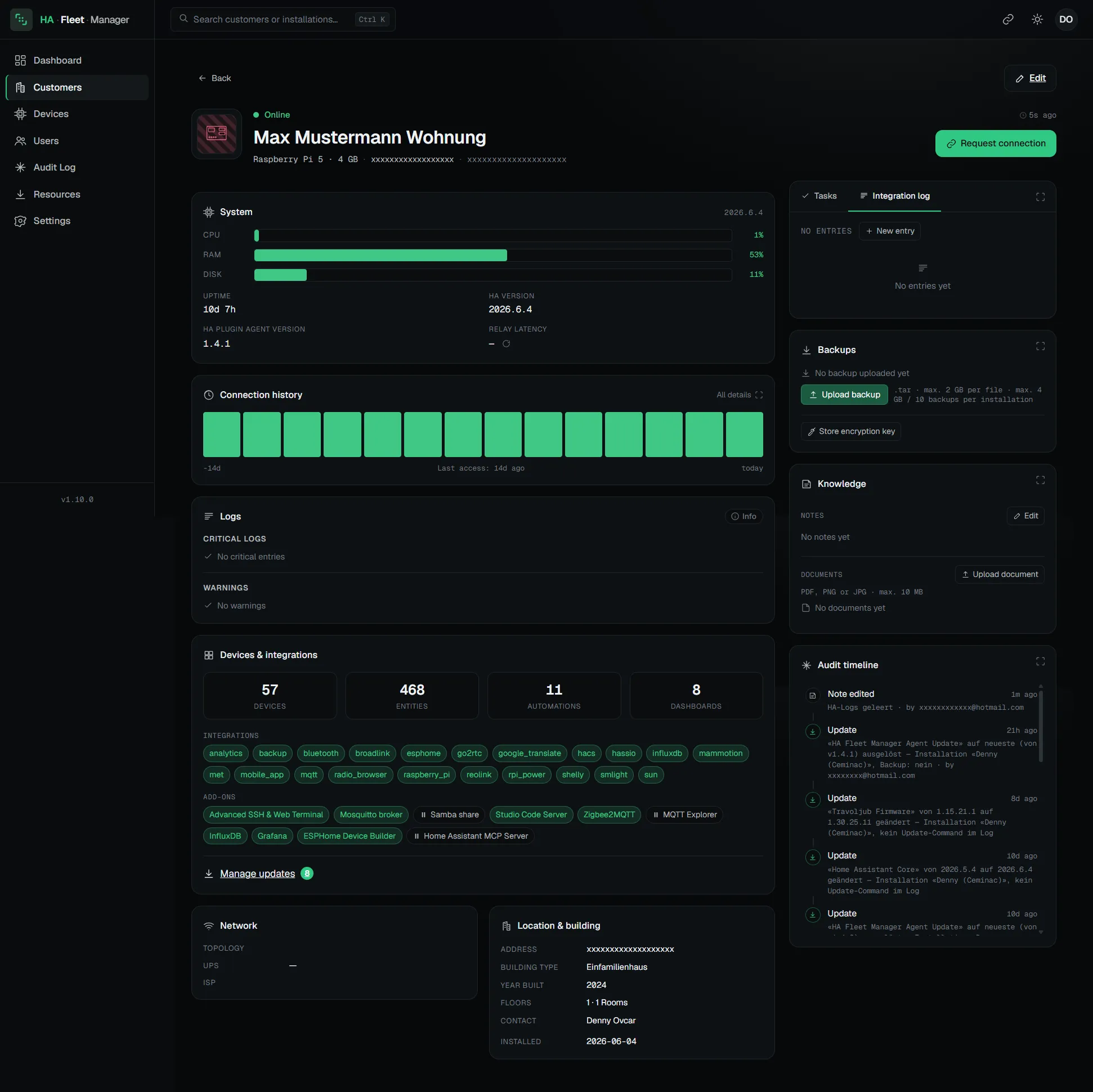Viewport: 1093px width, 1092px height.
Task: Open the DO user avatar menu
Action: tap(1065, 20)
